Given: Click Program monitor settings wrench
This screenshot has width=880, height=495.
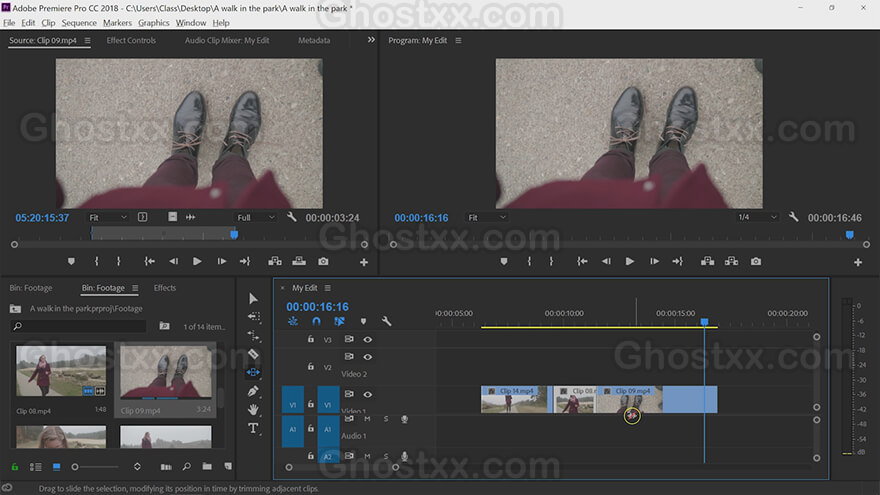Looking at the screenshot, I should [x=793, y=217].
